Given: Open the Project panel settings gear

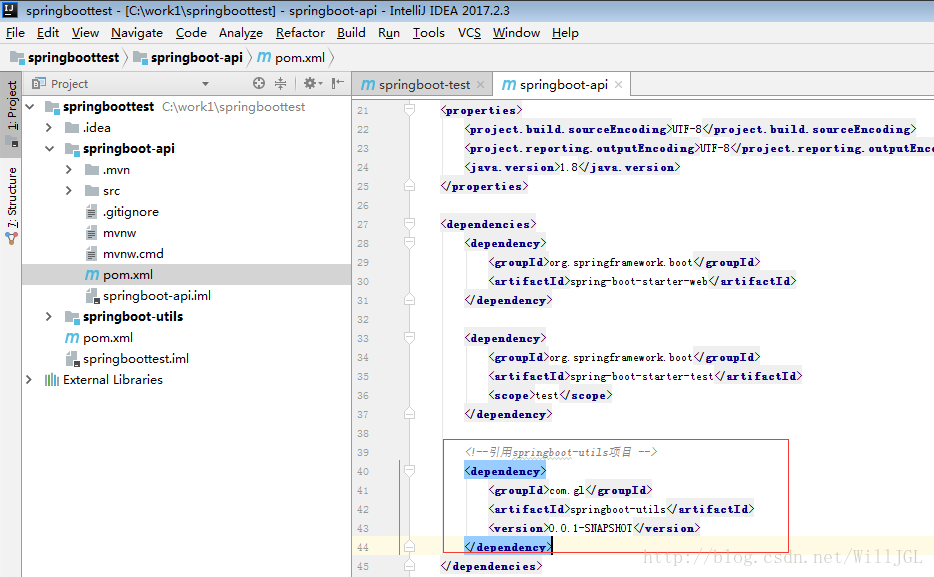Looking at the screenshot, I should (310, 84).
